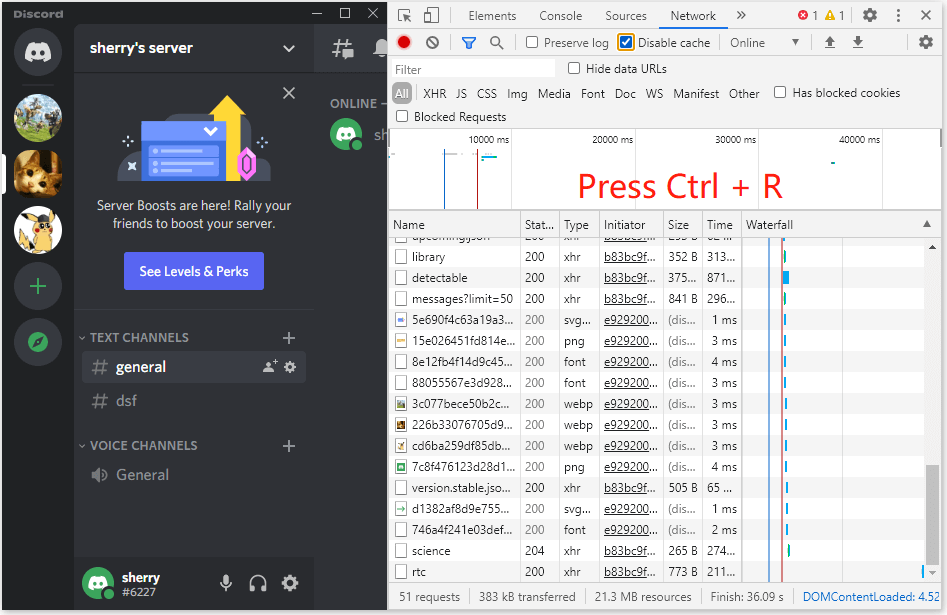Open sherry's server dropdown menu
Screen dimensions: 947x615
[x=289, y=48]
